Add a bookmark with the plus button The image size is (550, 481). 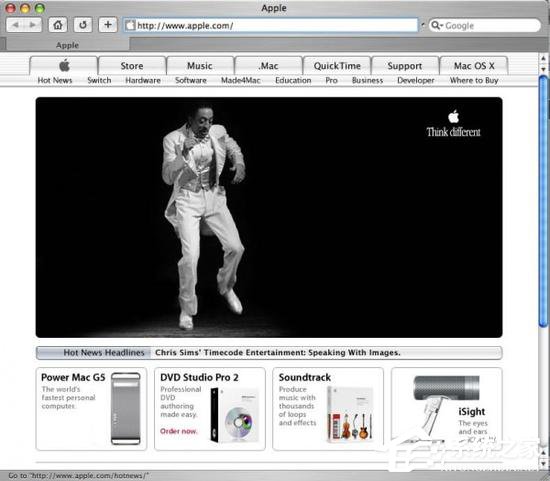(x=108, y=25)
